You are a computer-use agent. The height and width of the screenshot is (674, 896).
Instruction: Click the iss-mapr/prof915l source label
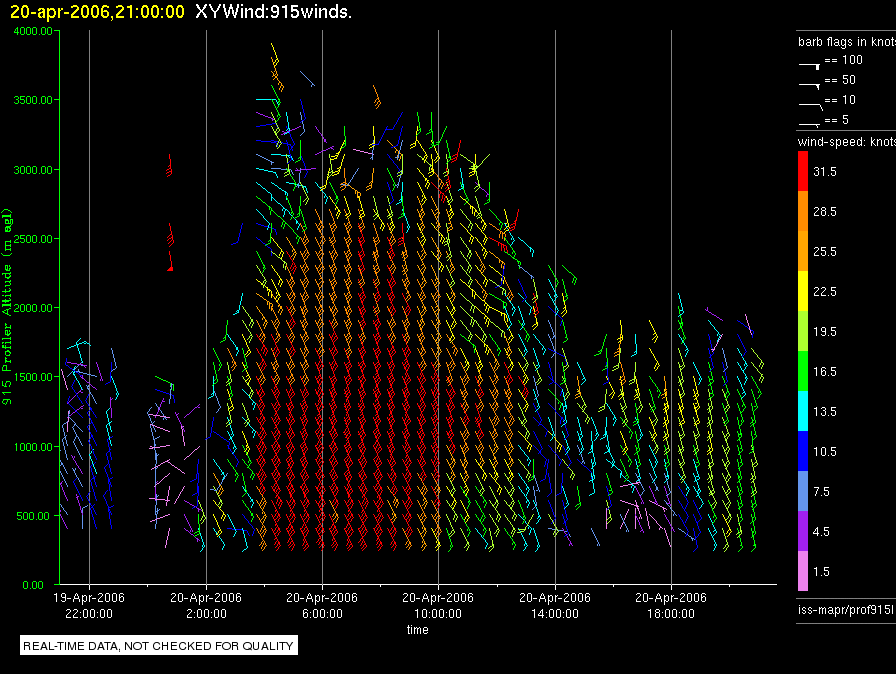point(843,608)
